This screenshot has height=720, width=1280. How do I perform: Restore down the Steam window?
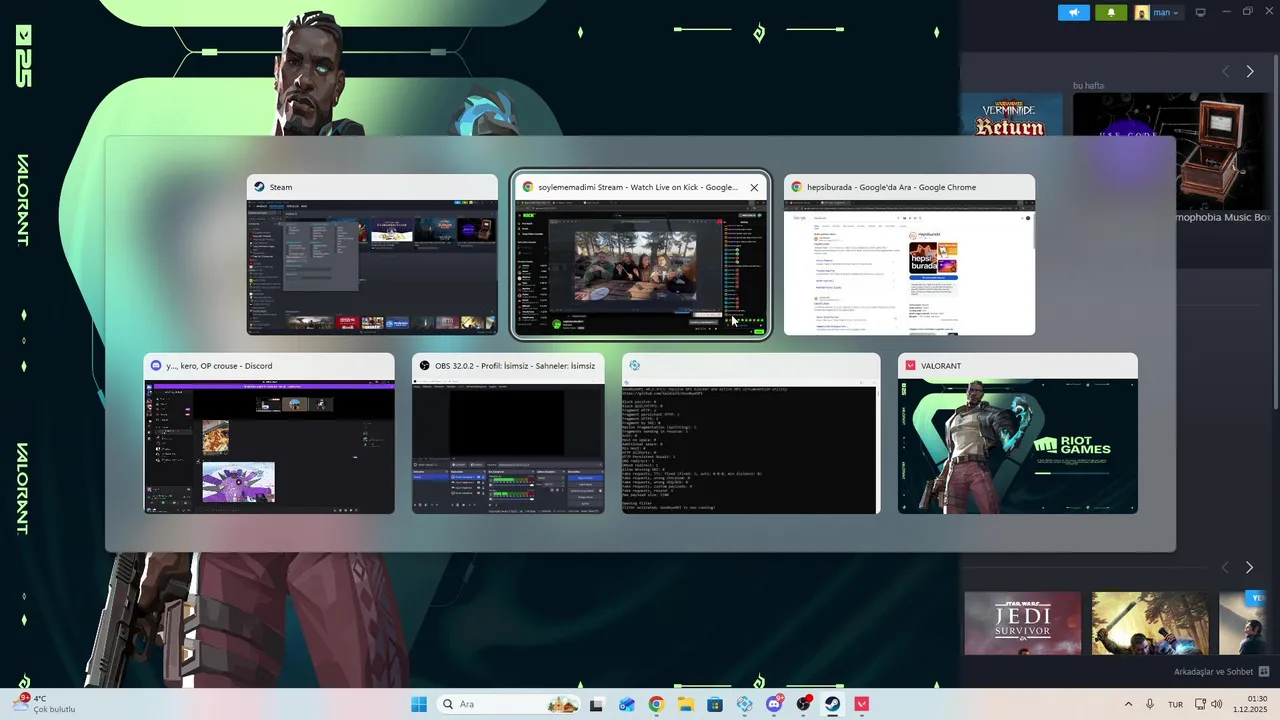[1247, 12]
